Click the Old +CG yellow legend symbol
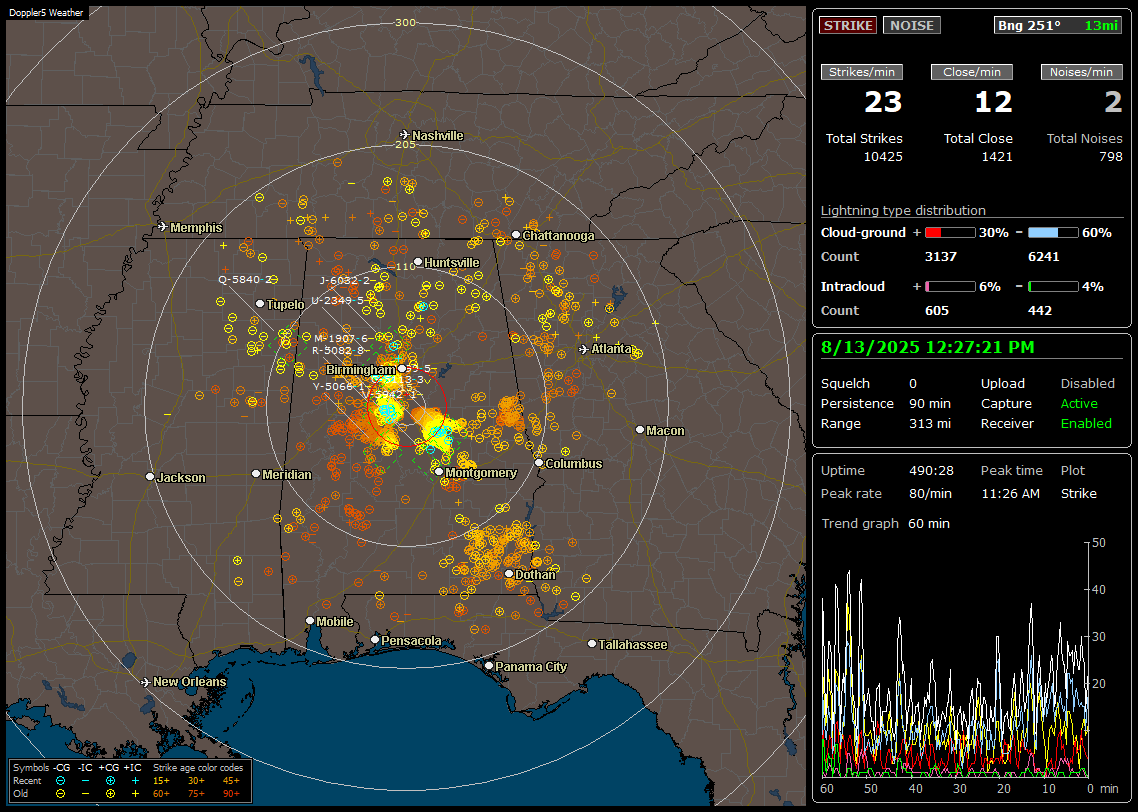The image size is (1138, 812). (x=110, y=794)
